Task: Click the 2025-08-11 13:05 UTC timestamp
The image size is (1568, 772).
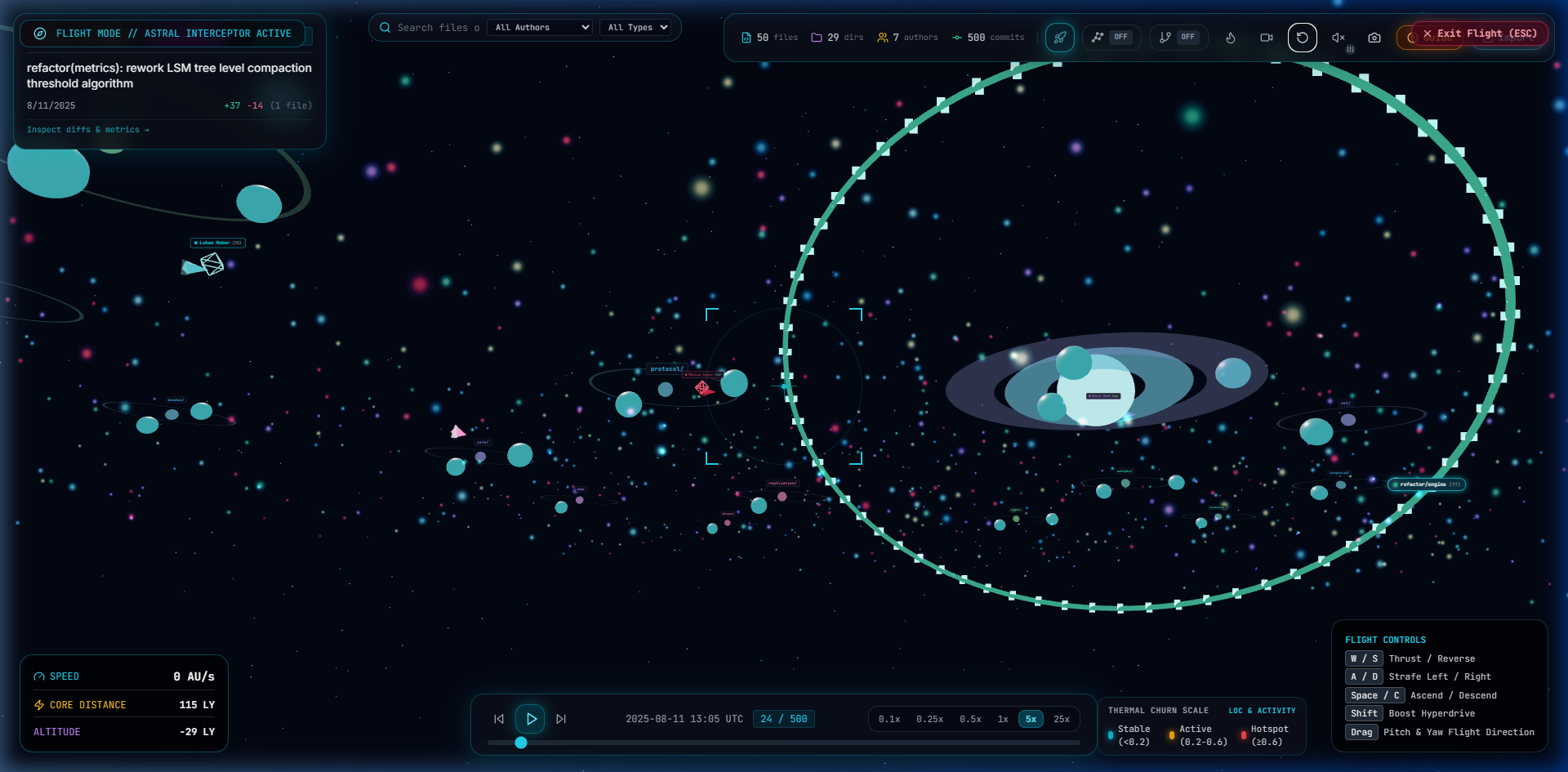Action: [x=684, y=720]
